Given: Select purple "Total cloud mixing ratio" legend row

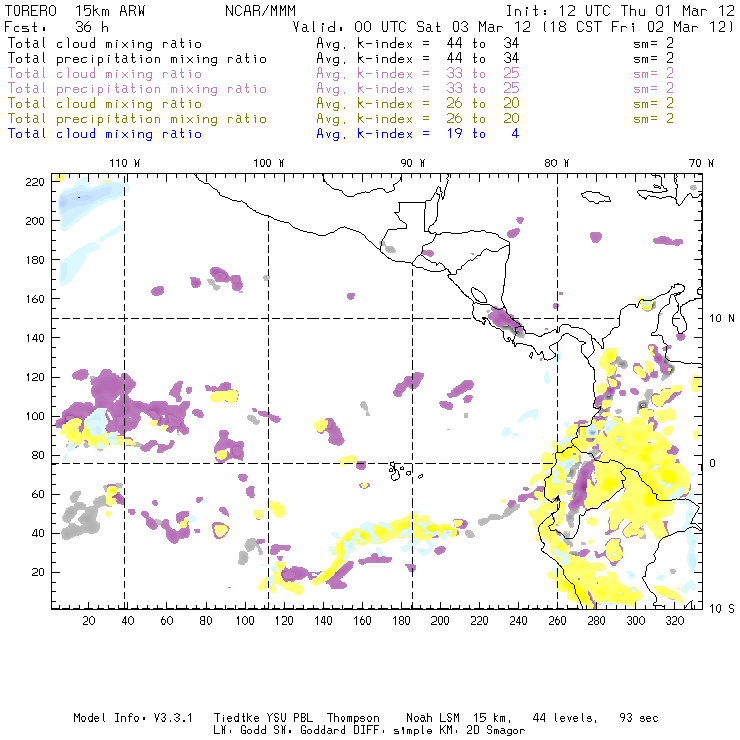Looking at the screenshot, I should coord(105,74).
